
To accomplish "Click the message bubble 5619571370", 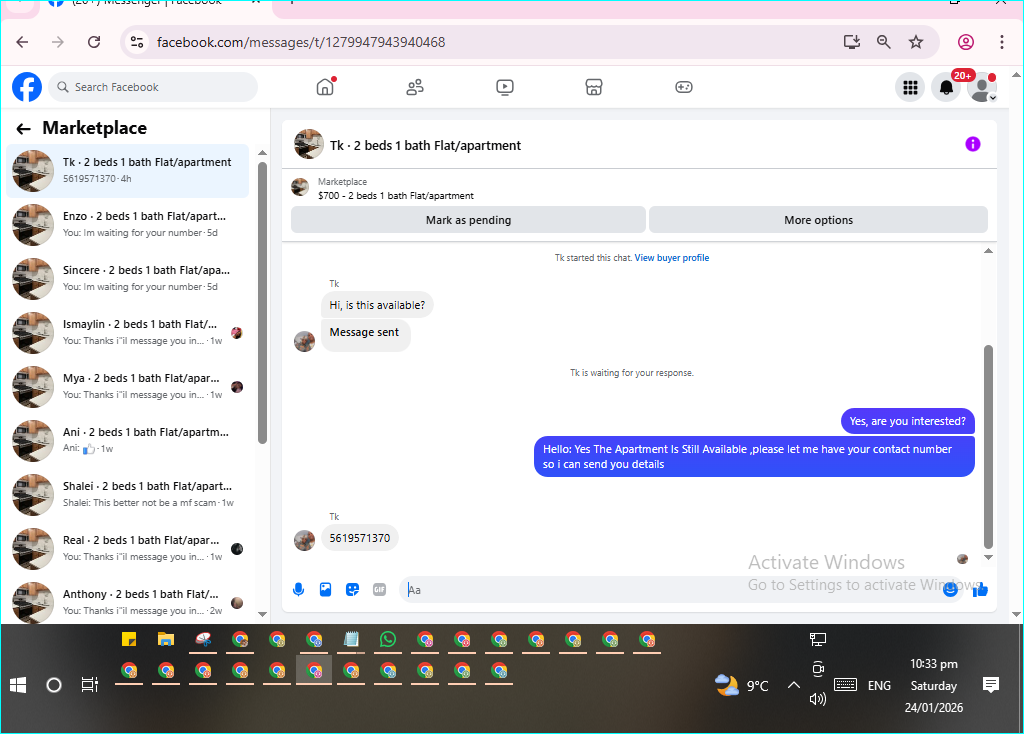I will 360,538.
